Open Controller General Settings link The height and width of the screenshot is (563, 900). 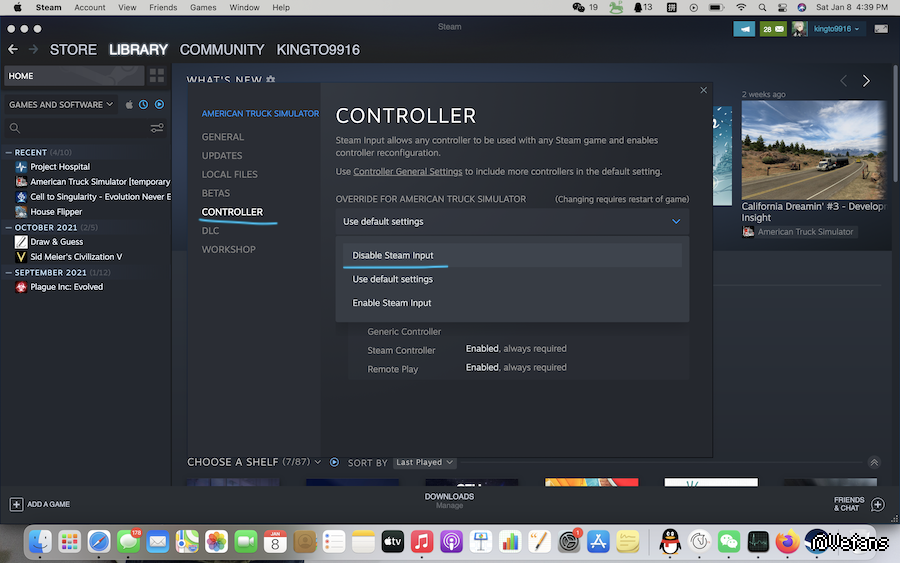(408, 171)
